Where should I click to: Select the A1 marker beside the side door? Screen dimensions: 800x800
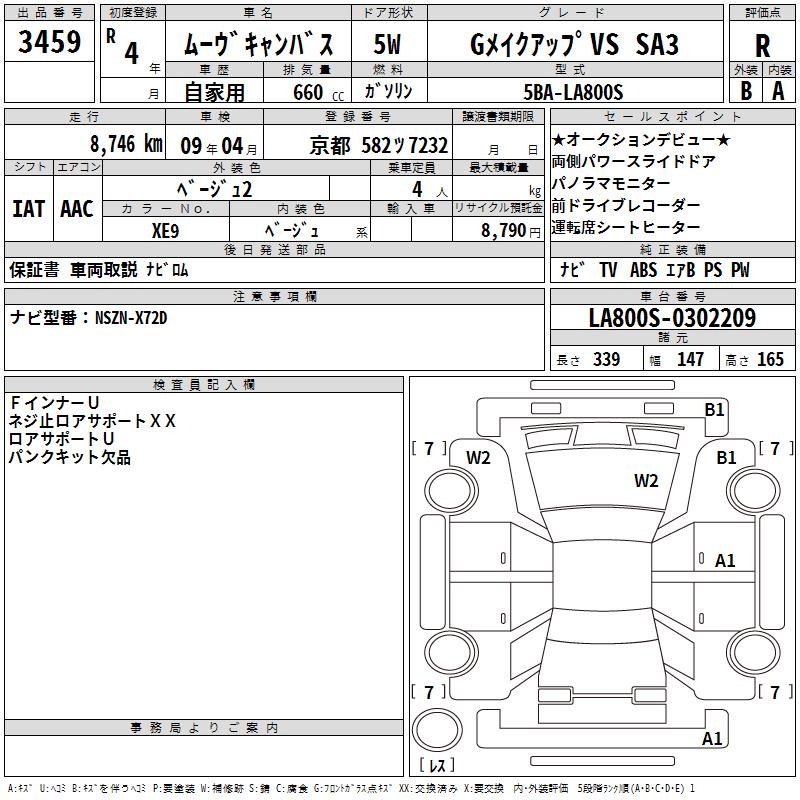(725, 561)
